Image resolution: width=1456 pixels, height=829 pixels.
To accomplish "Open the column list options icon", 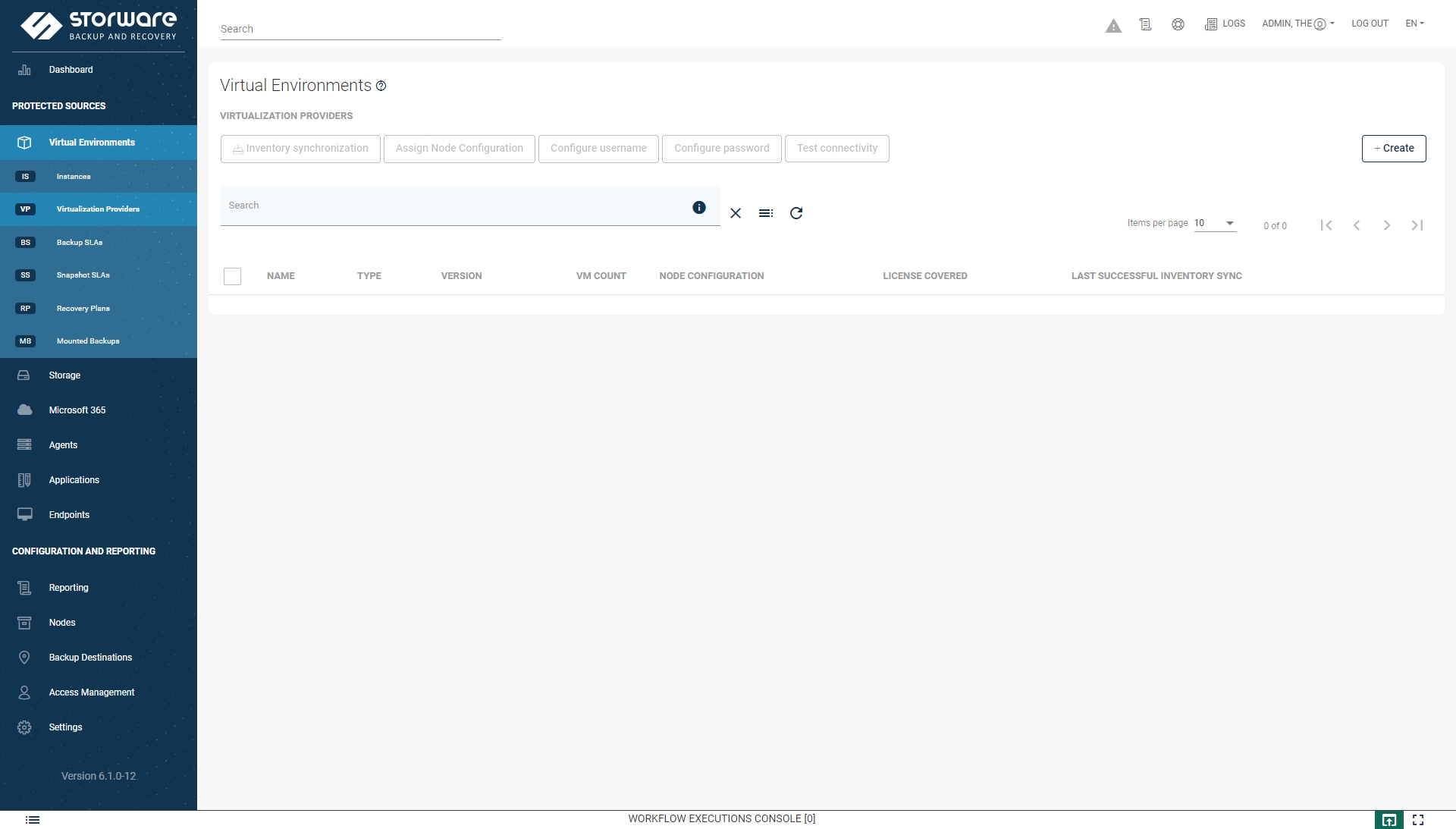I will (x=766, y=213).
